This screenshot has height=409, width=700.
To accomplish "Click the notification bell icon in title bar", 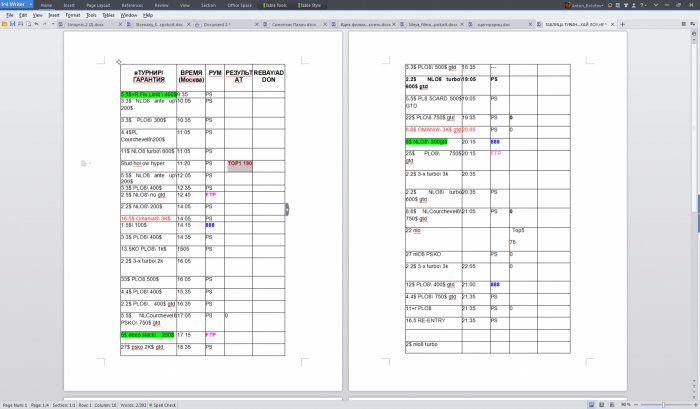I will pos(610,5).
